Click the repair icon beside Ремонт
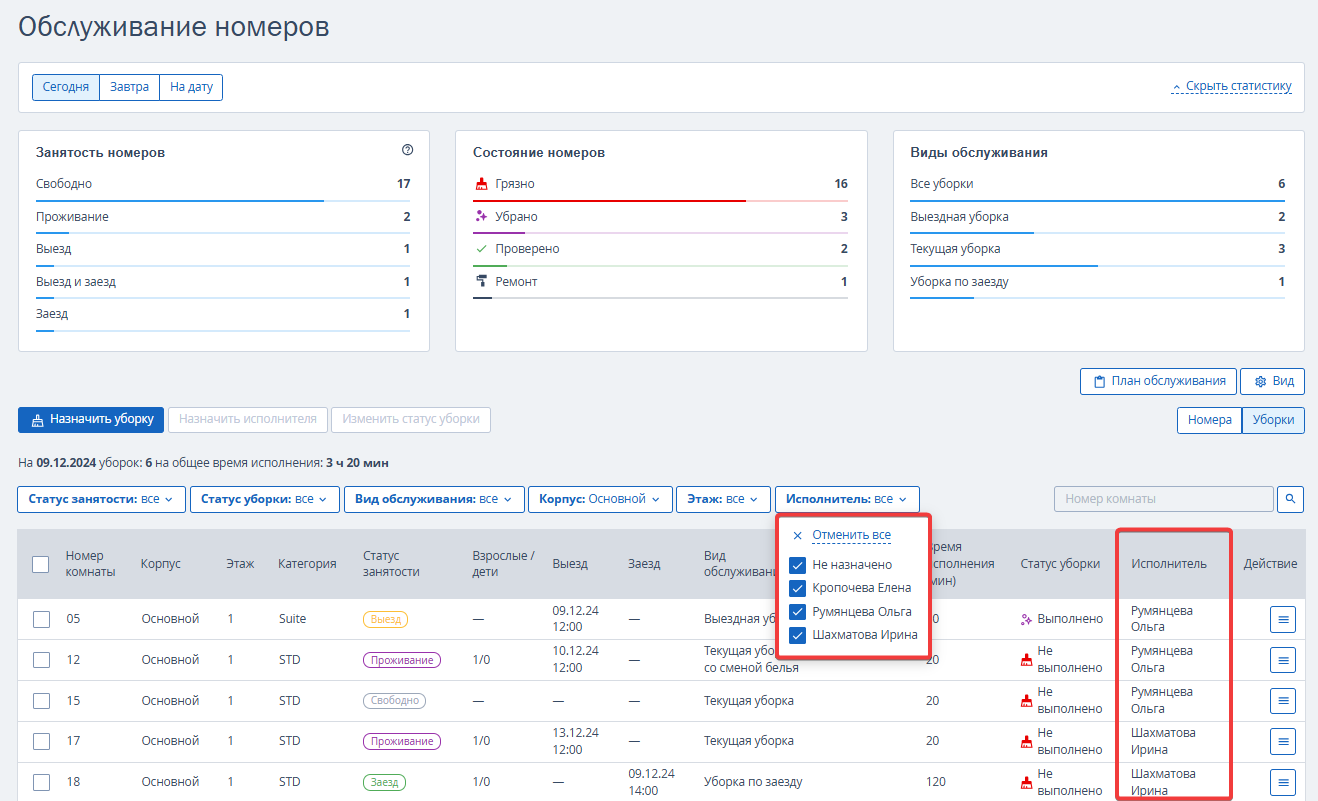The width and height of the screenshot is (1318, 801). coord(481,281)
